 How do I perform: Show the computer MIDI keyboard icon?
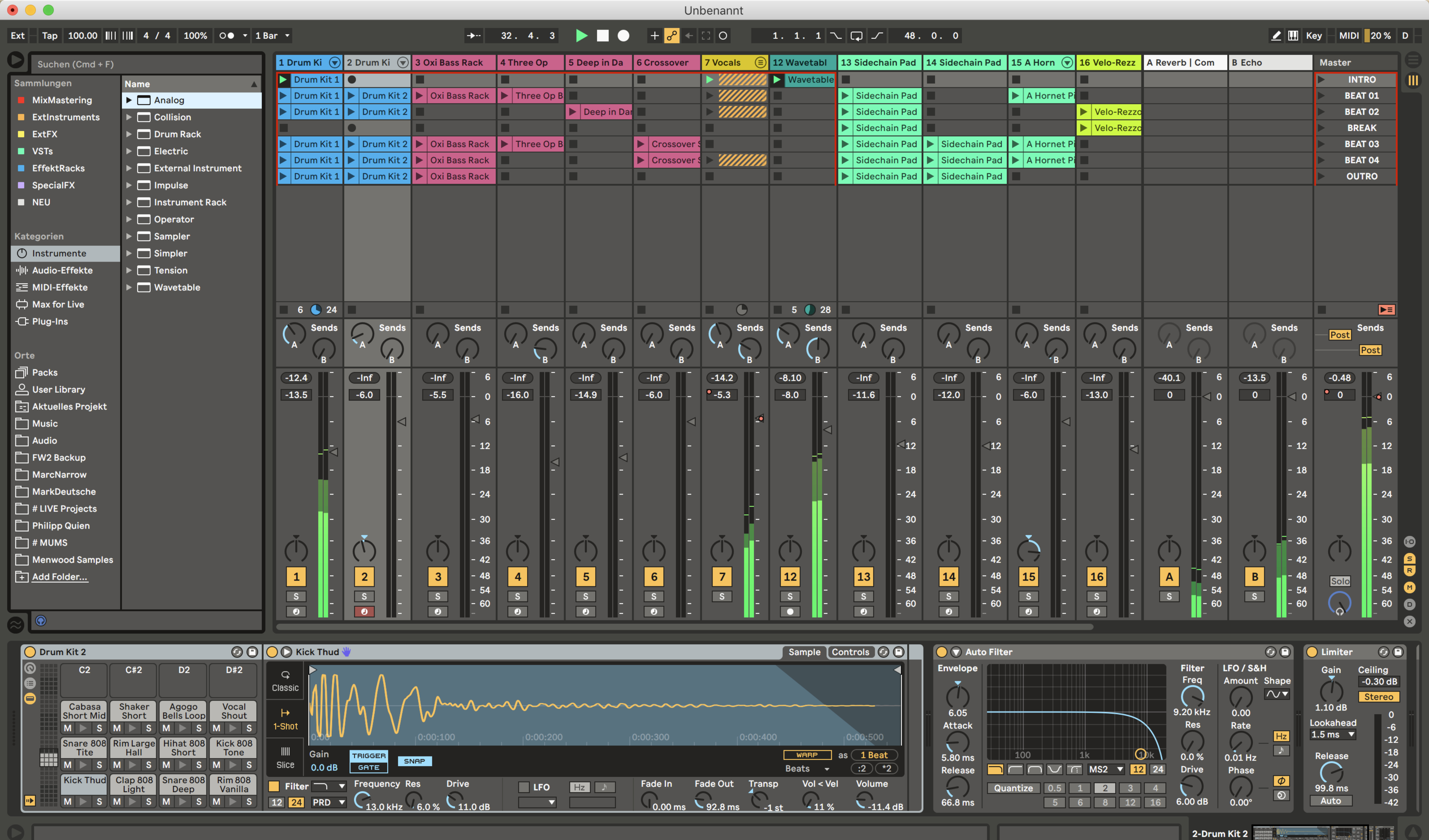click(x=1293, y=36)
